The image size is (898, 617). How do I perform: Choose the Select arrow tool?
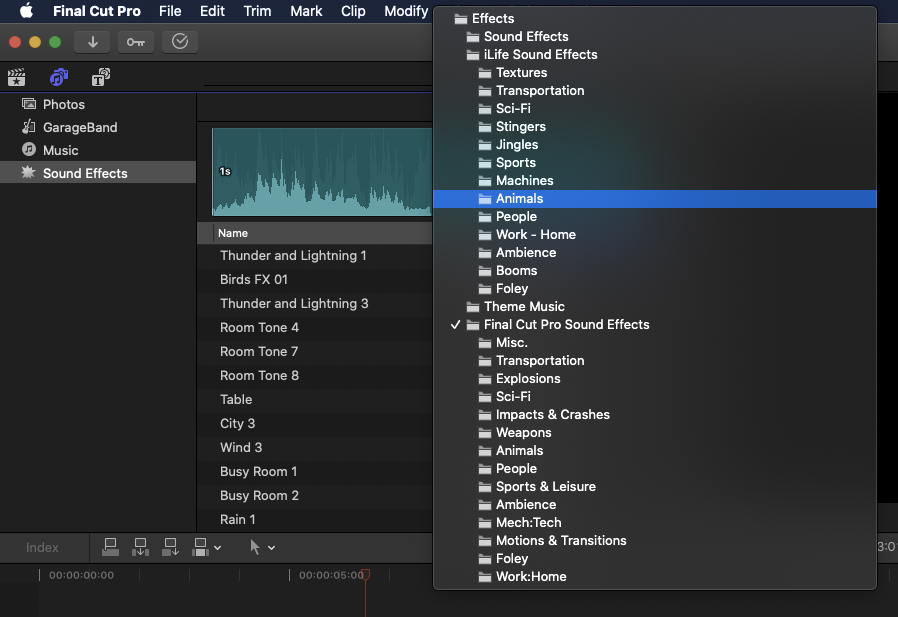click(x=255, y=547)
